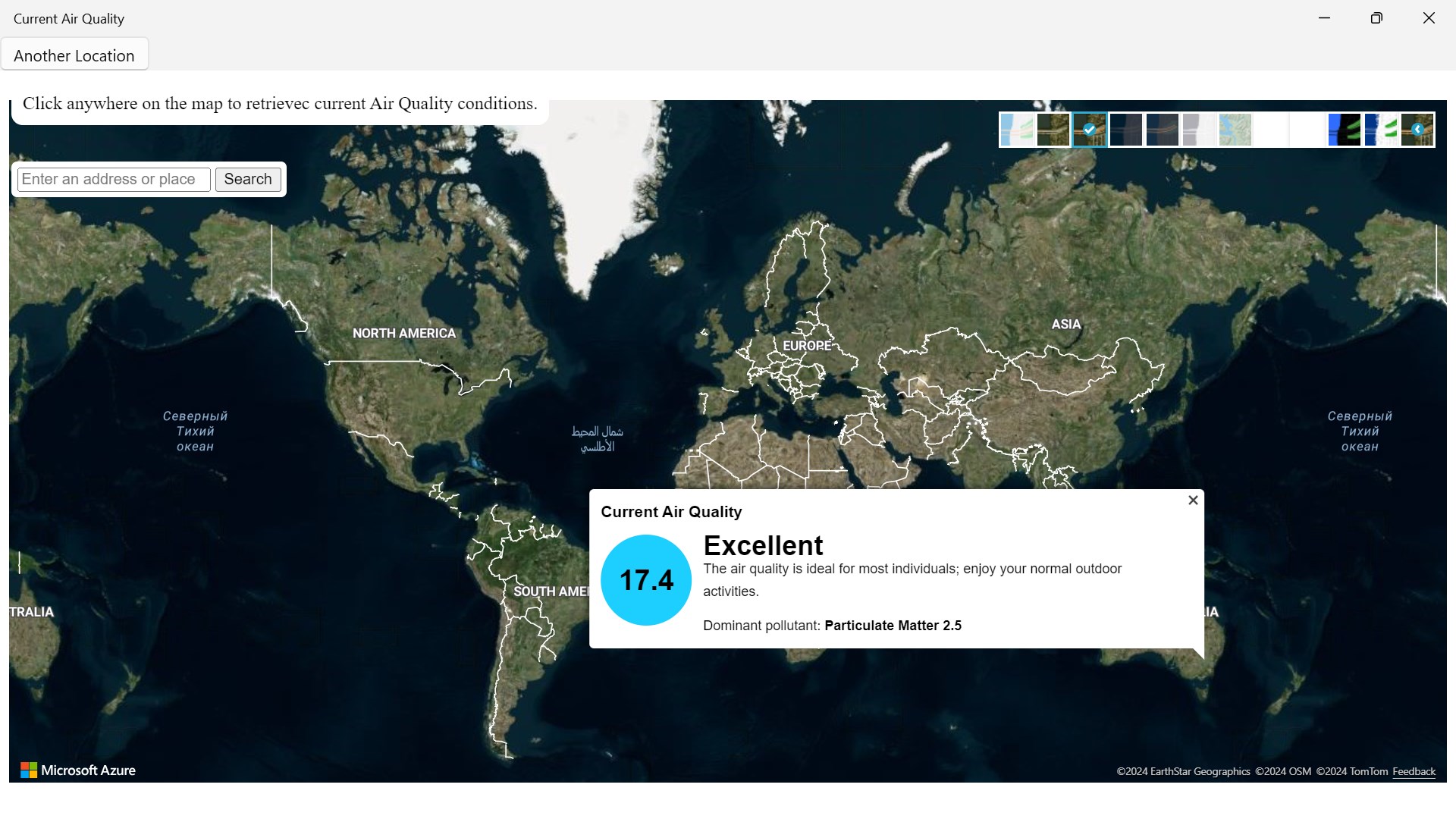Switch to high contrast dark map style
The width and height of the screenshot is (1456, 819).
(1344, 130)
